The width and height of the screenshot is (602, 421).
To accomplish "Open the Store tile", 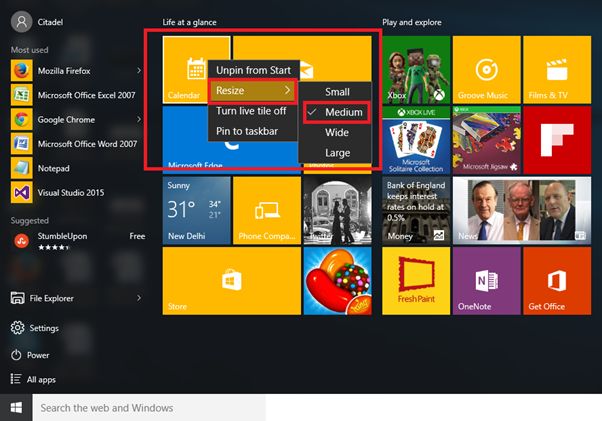I will pyautogui.click(x=232, y=281).
